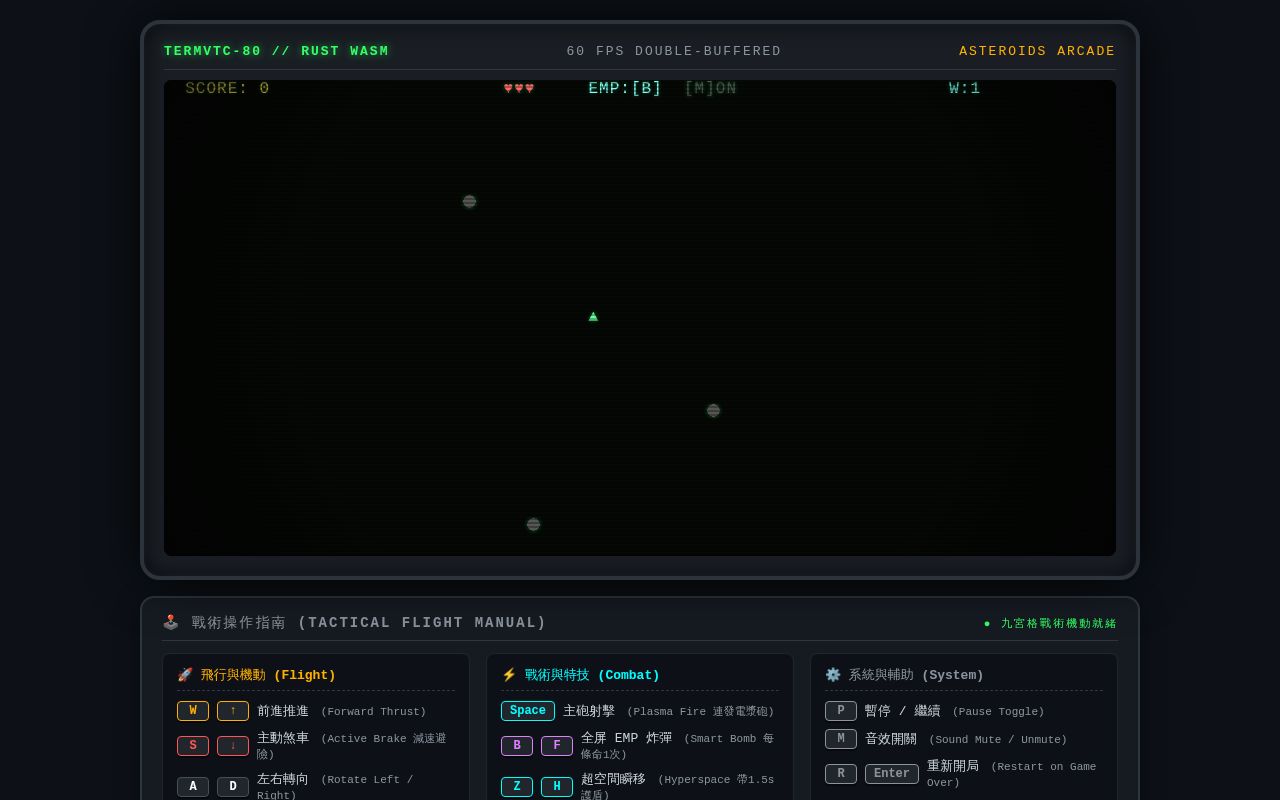Click the D rotate key

pos(233,787)
